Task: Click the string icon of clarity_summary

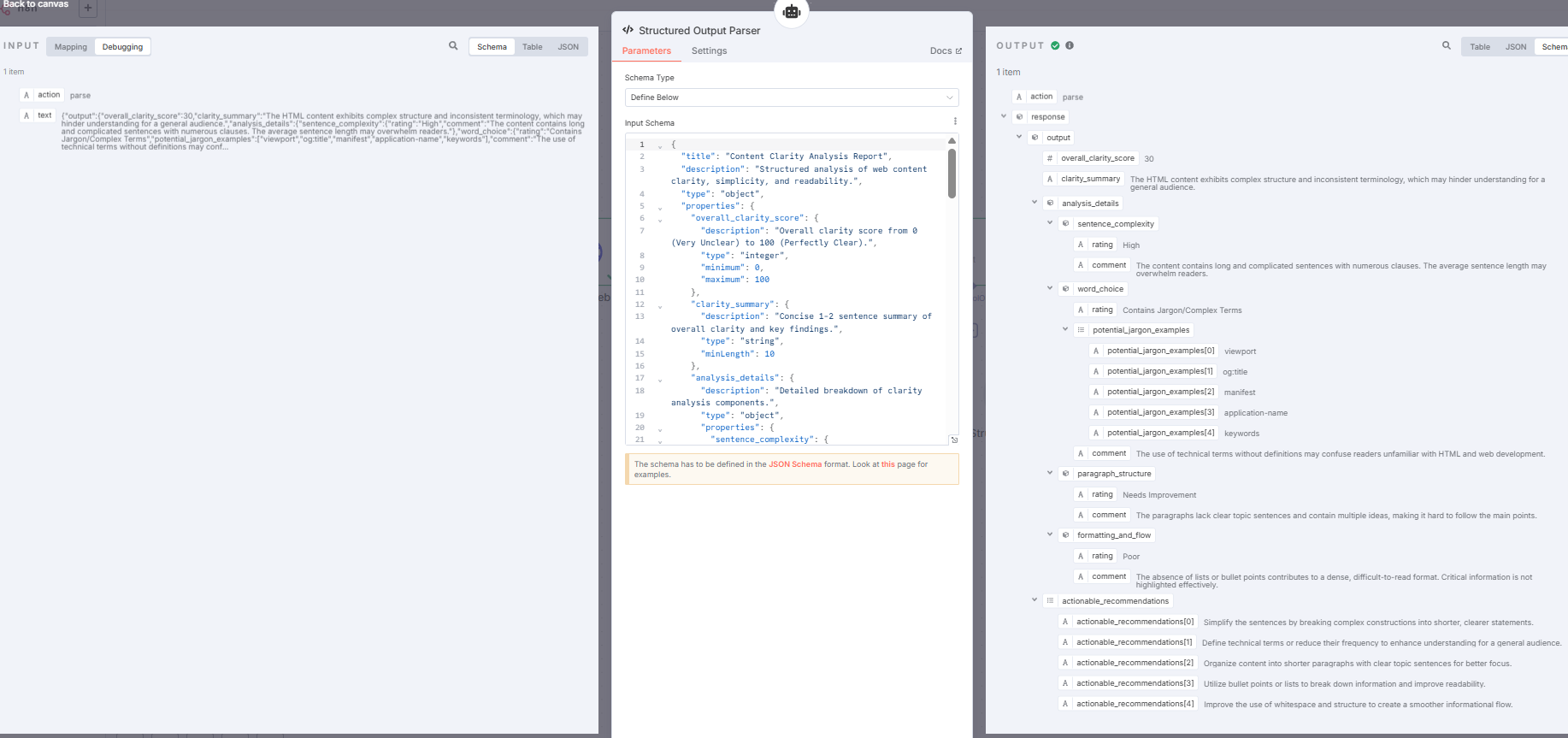Action: pos(1050,179)
